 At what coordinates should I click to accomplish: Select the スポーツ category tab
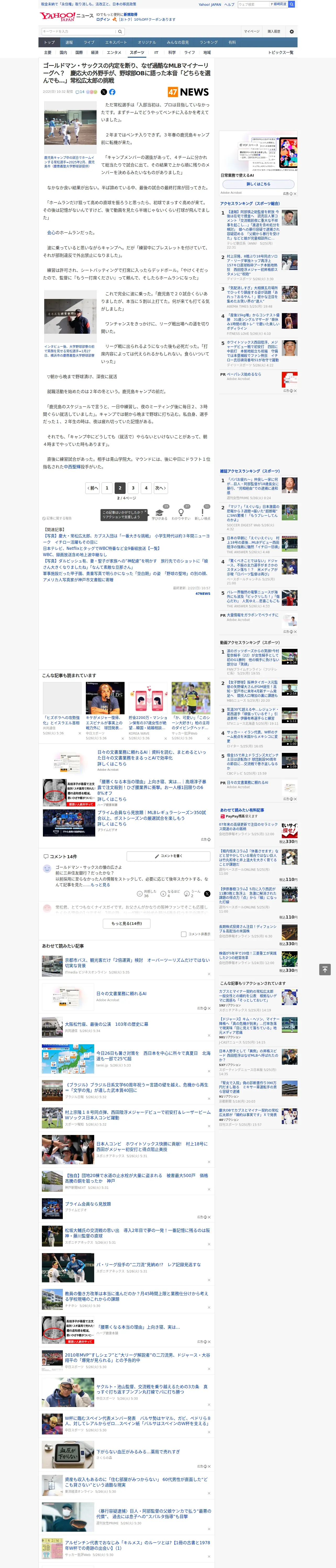point(137,52)
